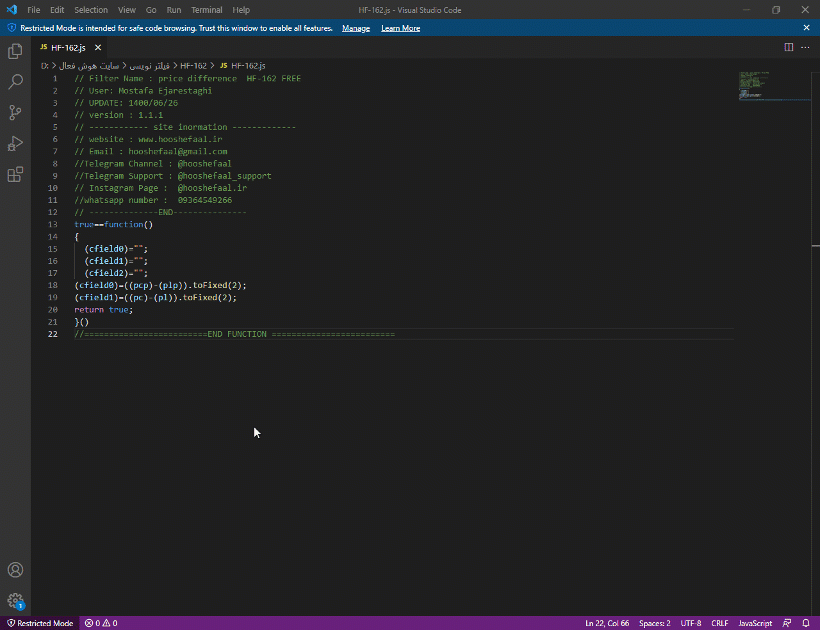Click the split editor right icon
This screenshot has width=820, height=630.
click(x=788, y=47)
